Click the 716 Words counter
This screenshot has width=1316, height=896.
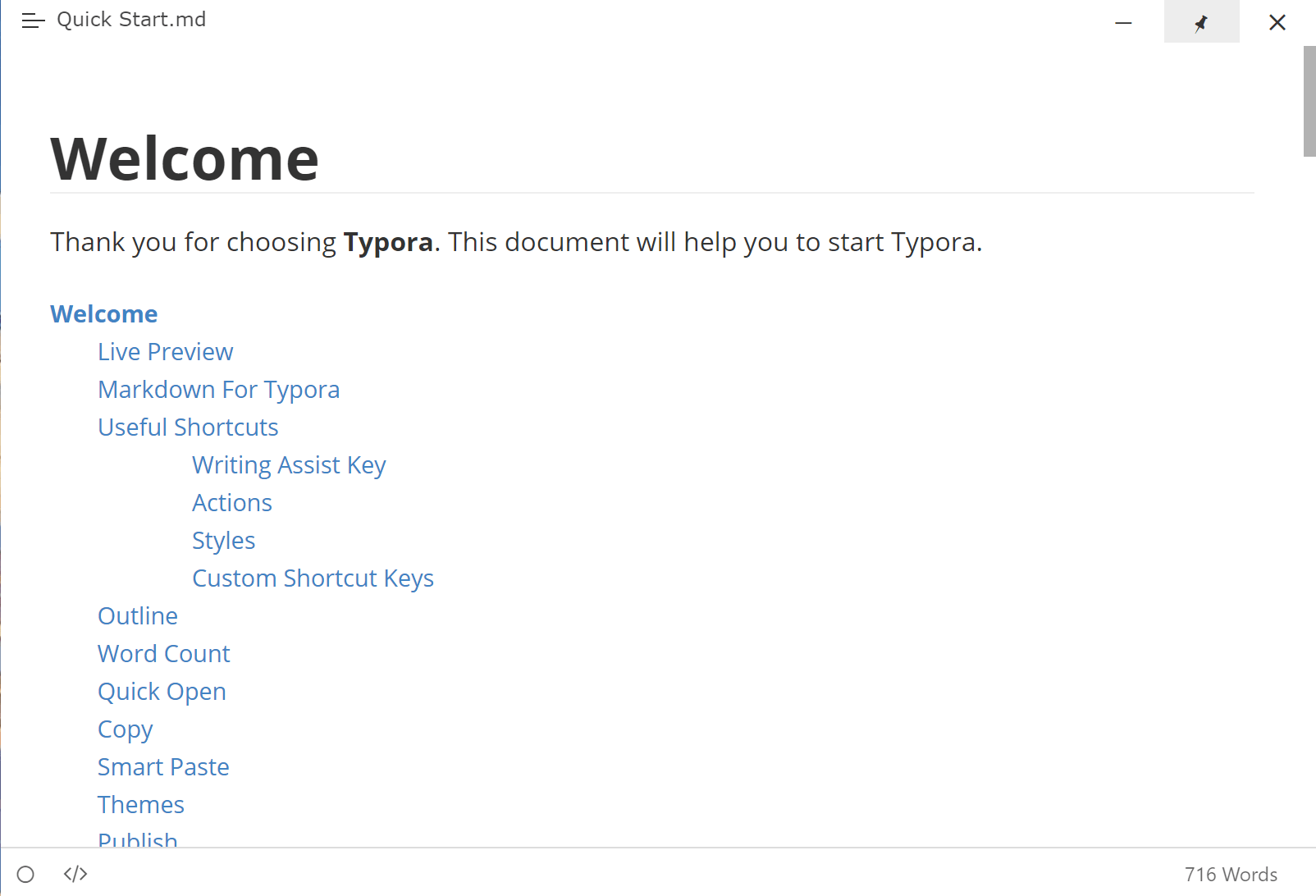(1231, 874)
